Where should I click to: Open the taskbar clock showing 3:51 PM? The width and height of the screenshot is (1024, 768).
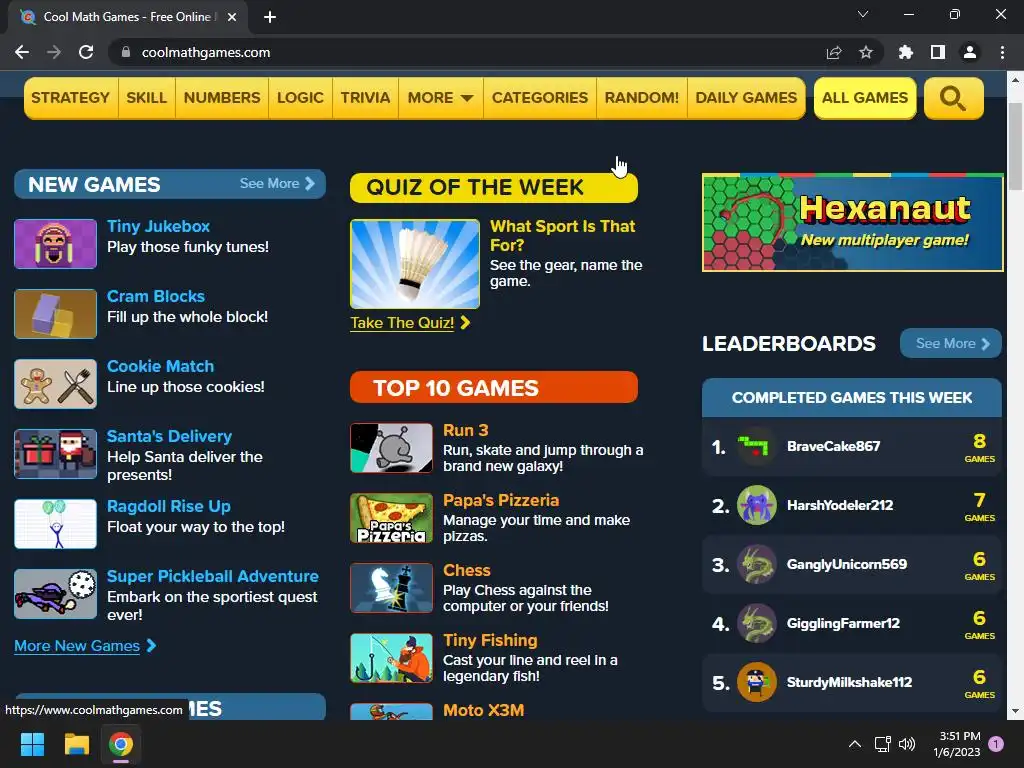[957, 744]
